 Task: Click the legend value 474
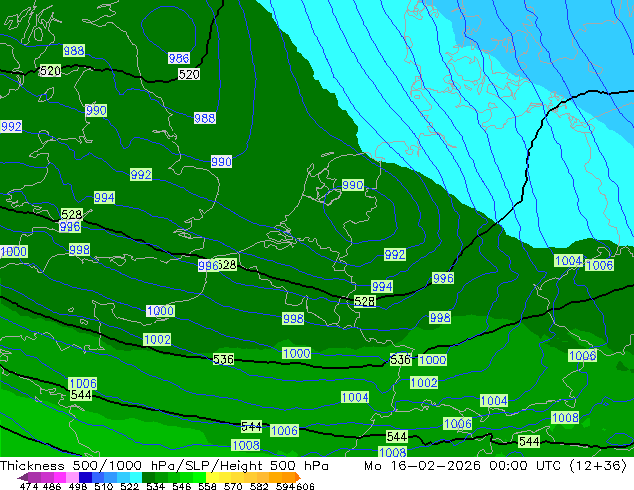tap(29, 486)
